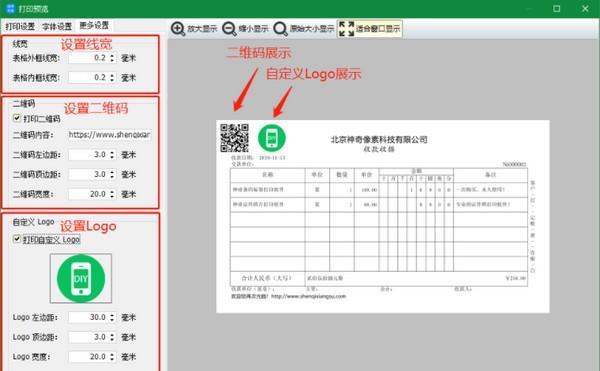The height and width of the screenshot is (371, 600).
Task: Switch to the 字体设置 tab
Action: click(57, 26)
